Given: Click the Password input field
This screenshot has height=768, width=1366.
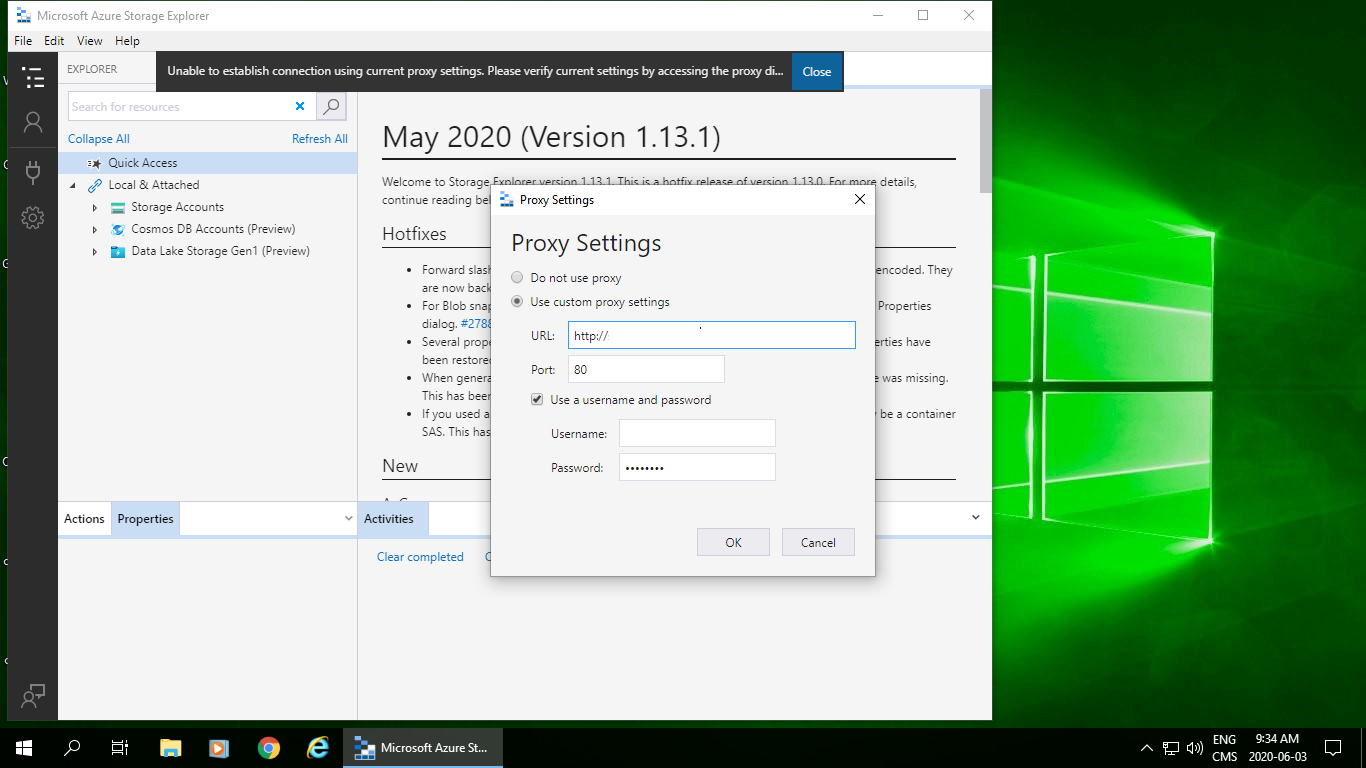Looking at the screenshot, I should click(x=697, y=467).
